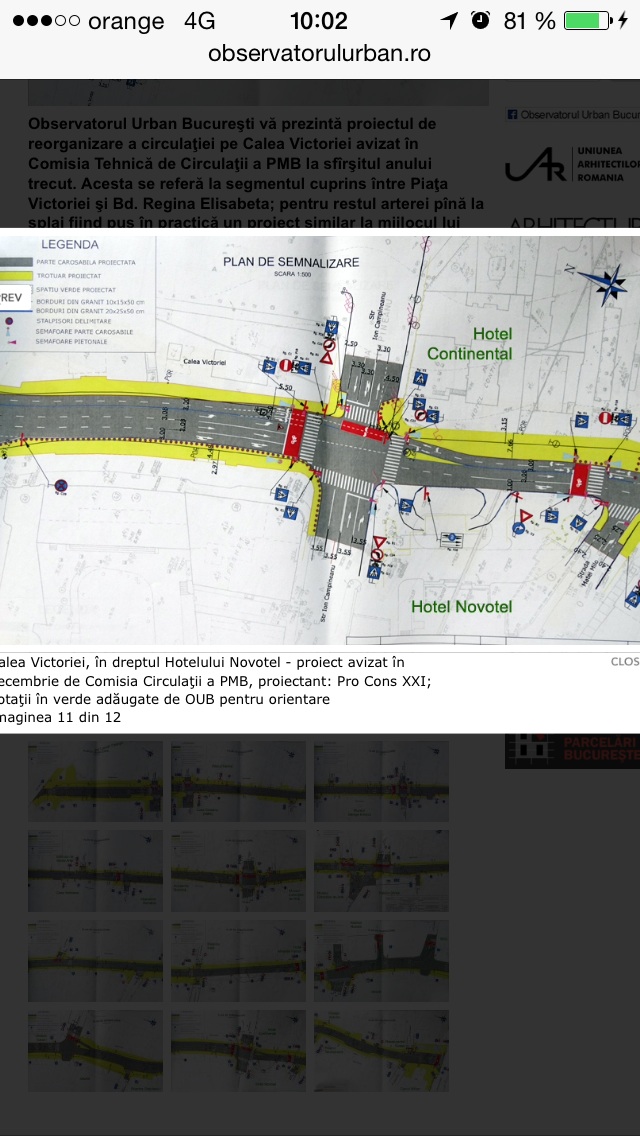The width and height of the screenshot is (640, 1136).
Task: Tap the location arrow status icon
Action: pos(450,20)
